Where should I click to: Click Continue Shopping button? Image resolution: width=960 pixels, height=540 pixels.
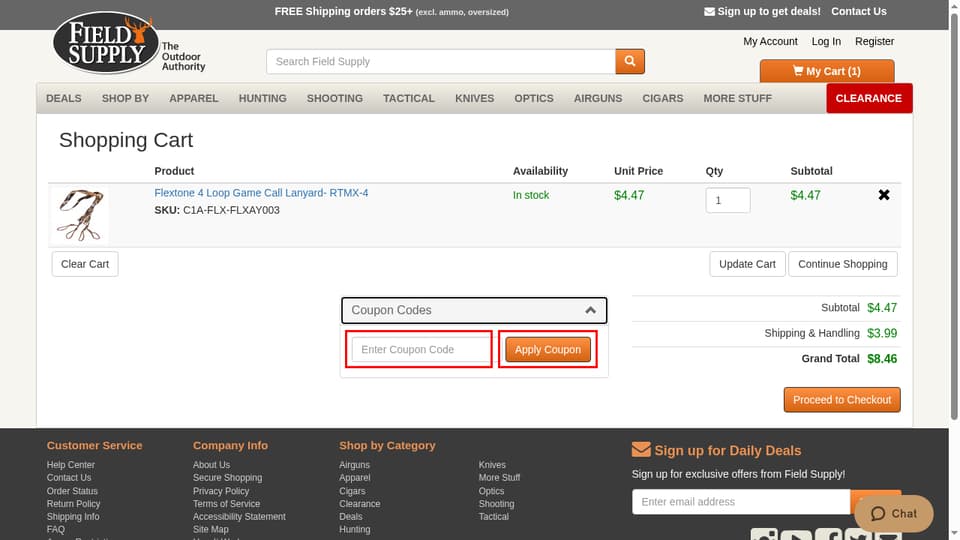842,264
